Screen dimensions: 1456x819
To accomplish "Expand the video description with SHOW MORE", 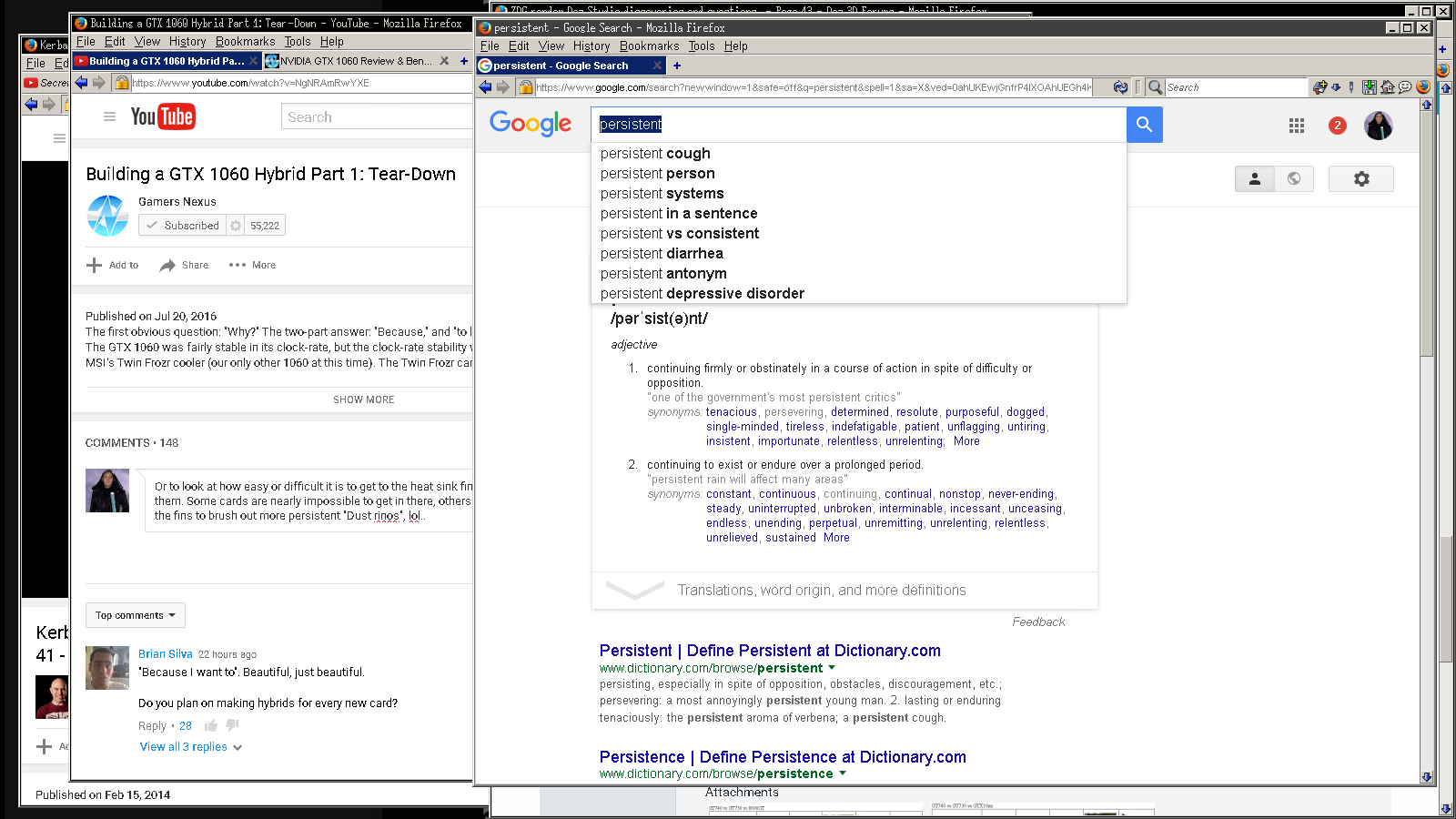I will point(364,399).
